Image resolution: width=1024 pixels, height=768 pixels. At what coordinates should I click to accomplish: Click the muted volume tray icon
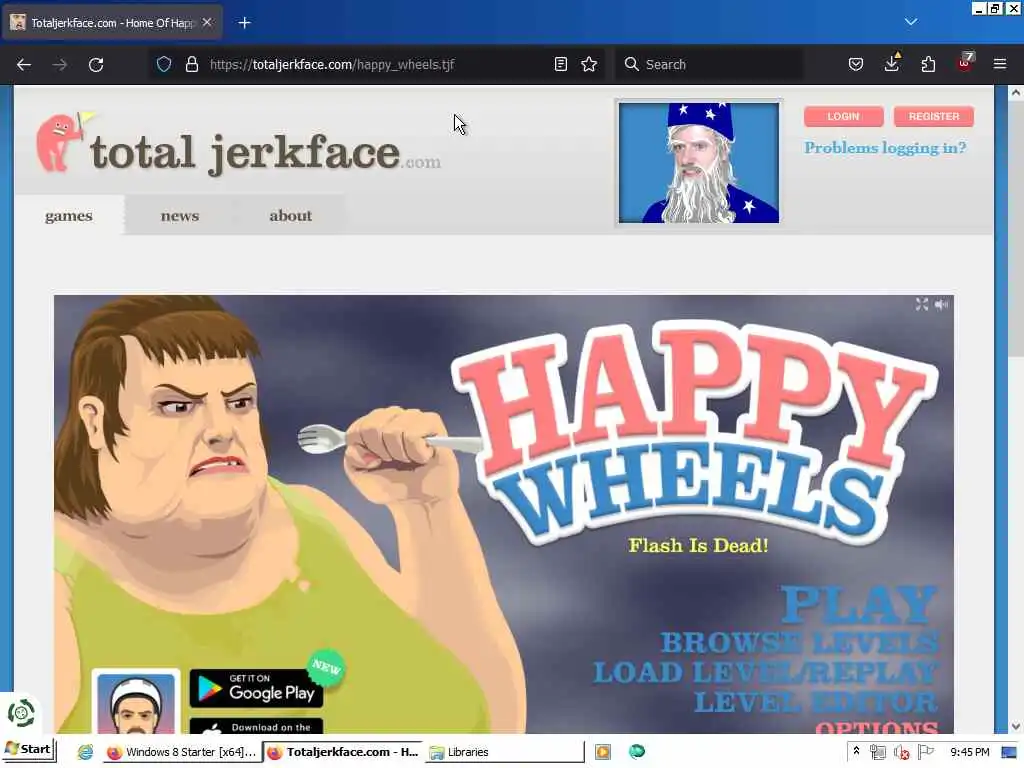tap(902, 752)
